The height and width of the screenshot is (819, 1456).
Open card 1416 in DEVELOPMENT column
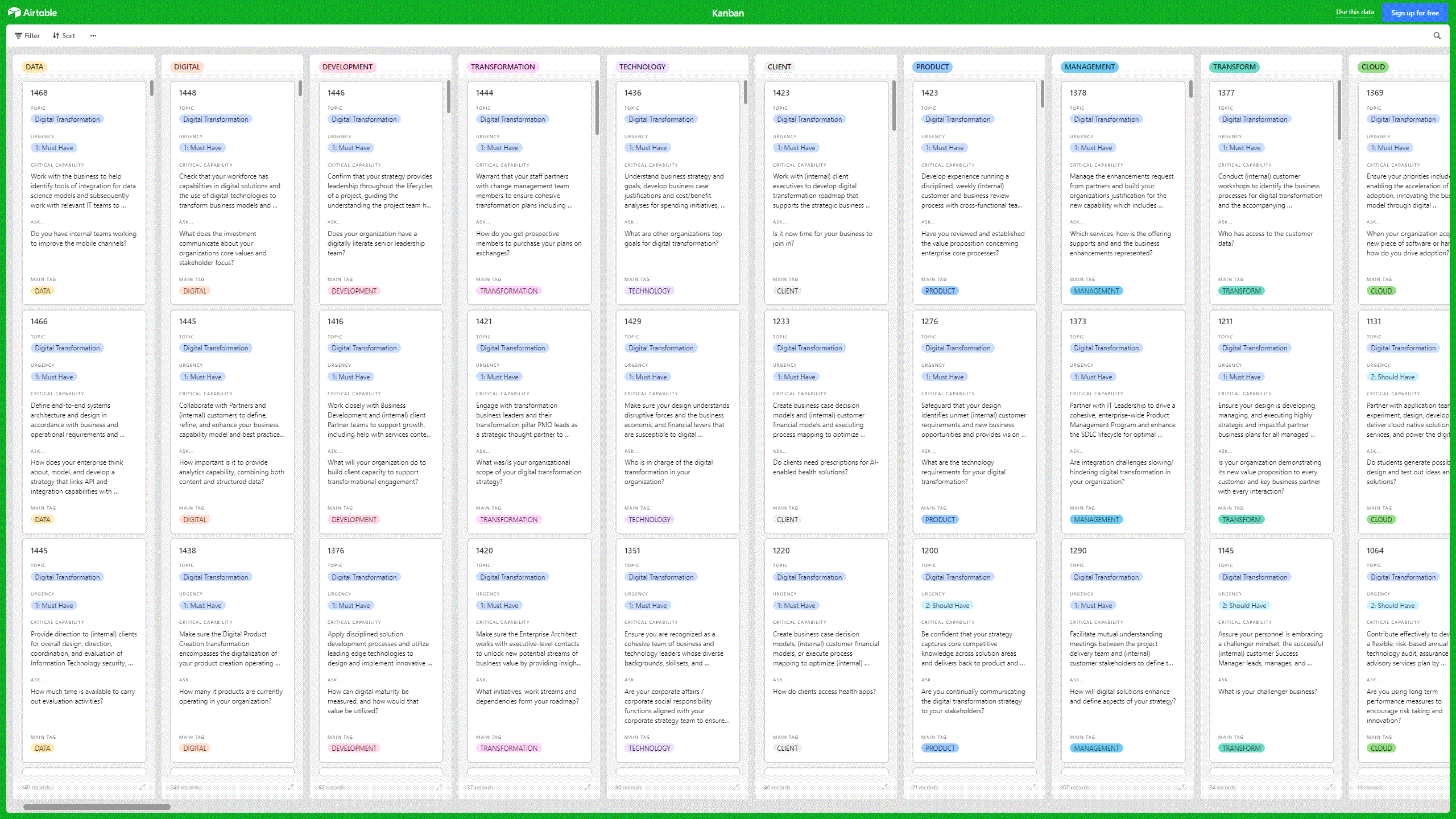pyautogui.click(x=381, y=421)
